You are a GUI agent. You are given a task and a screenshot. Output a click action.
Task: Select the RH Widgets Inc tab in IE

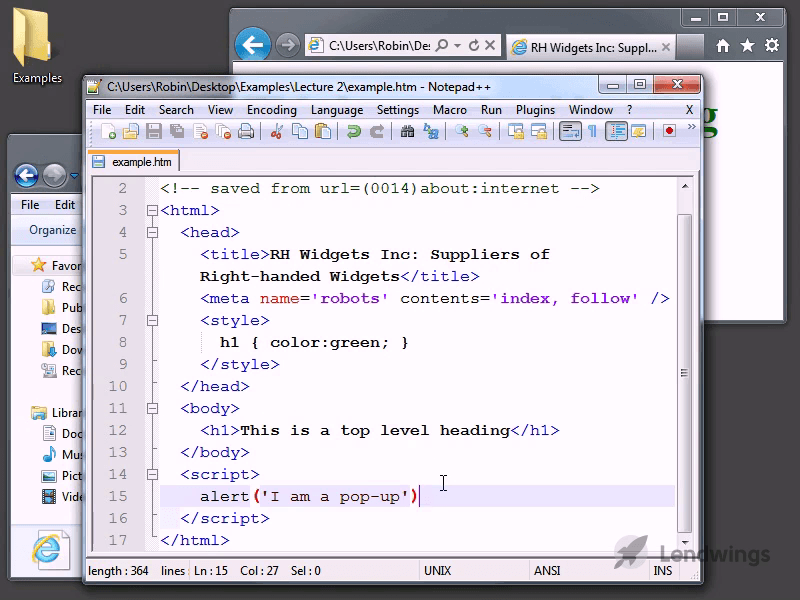[x=591, y=47]
